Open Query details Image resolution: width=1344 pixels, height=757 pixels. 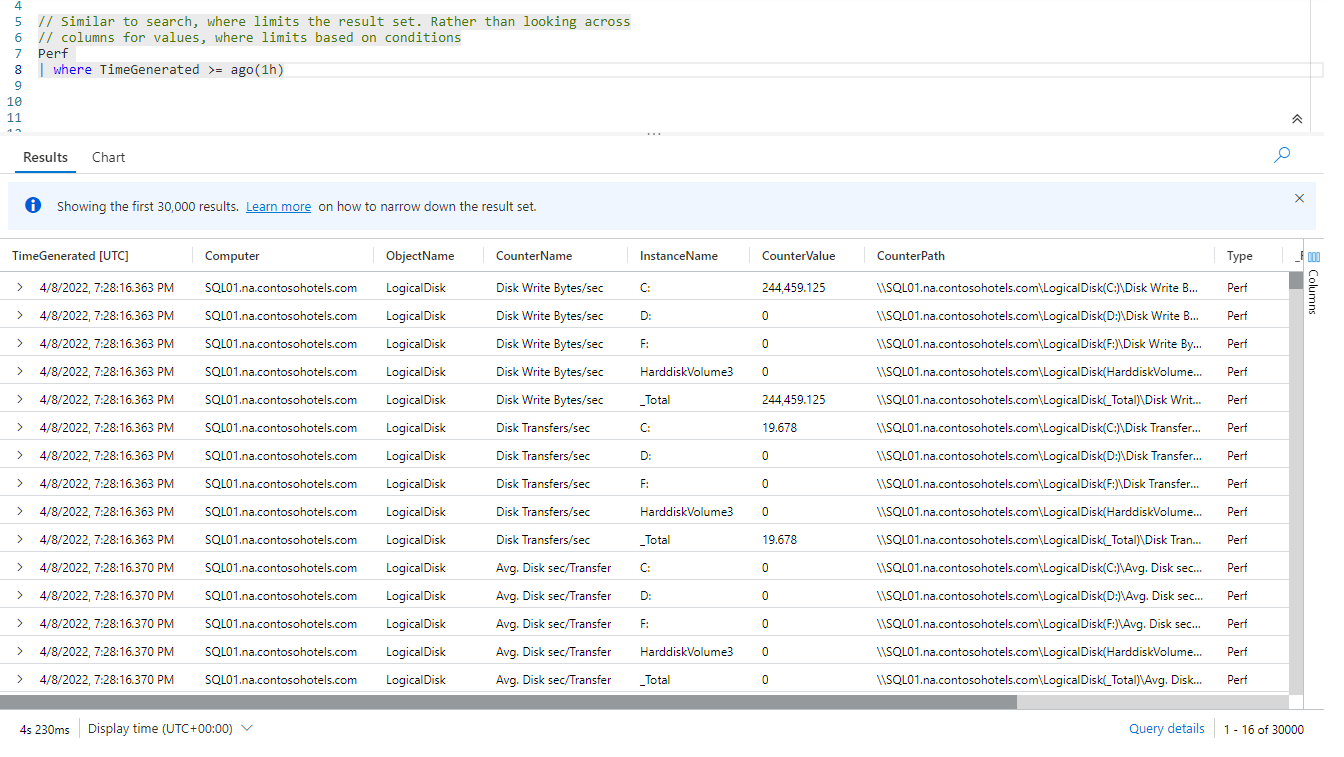pyautogui.click(x=1166, y=729)
